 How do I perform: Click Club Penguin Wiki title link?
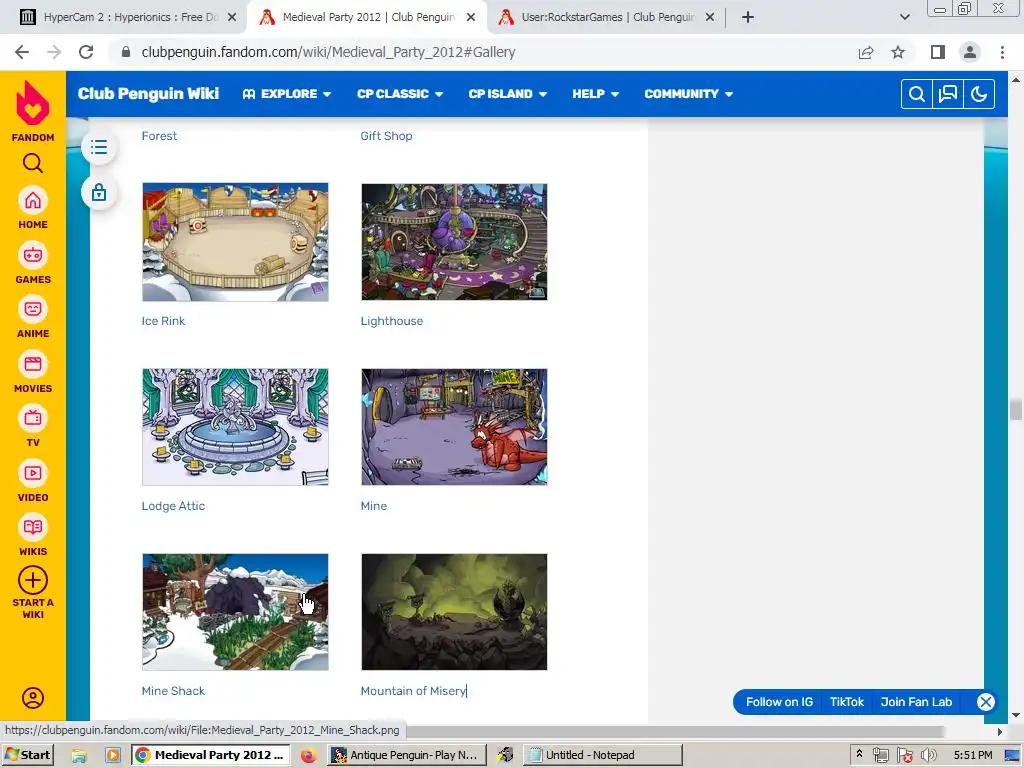[x=148, y=94]
